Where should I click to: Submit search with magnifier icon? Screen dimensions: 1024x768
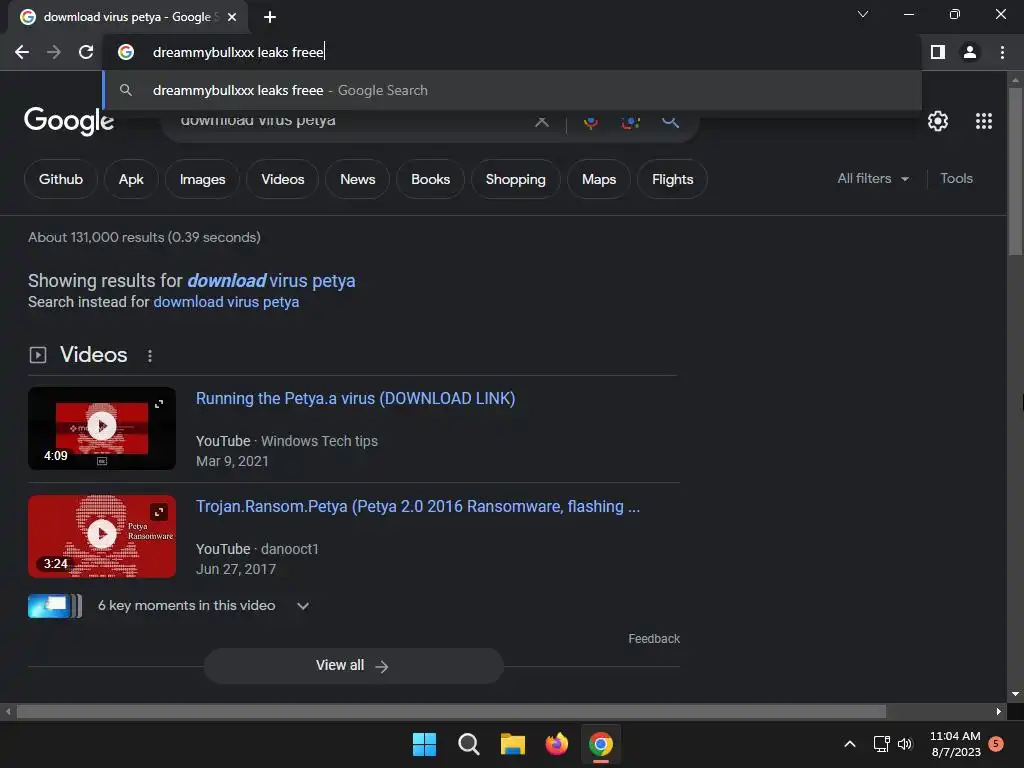670,121
